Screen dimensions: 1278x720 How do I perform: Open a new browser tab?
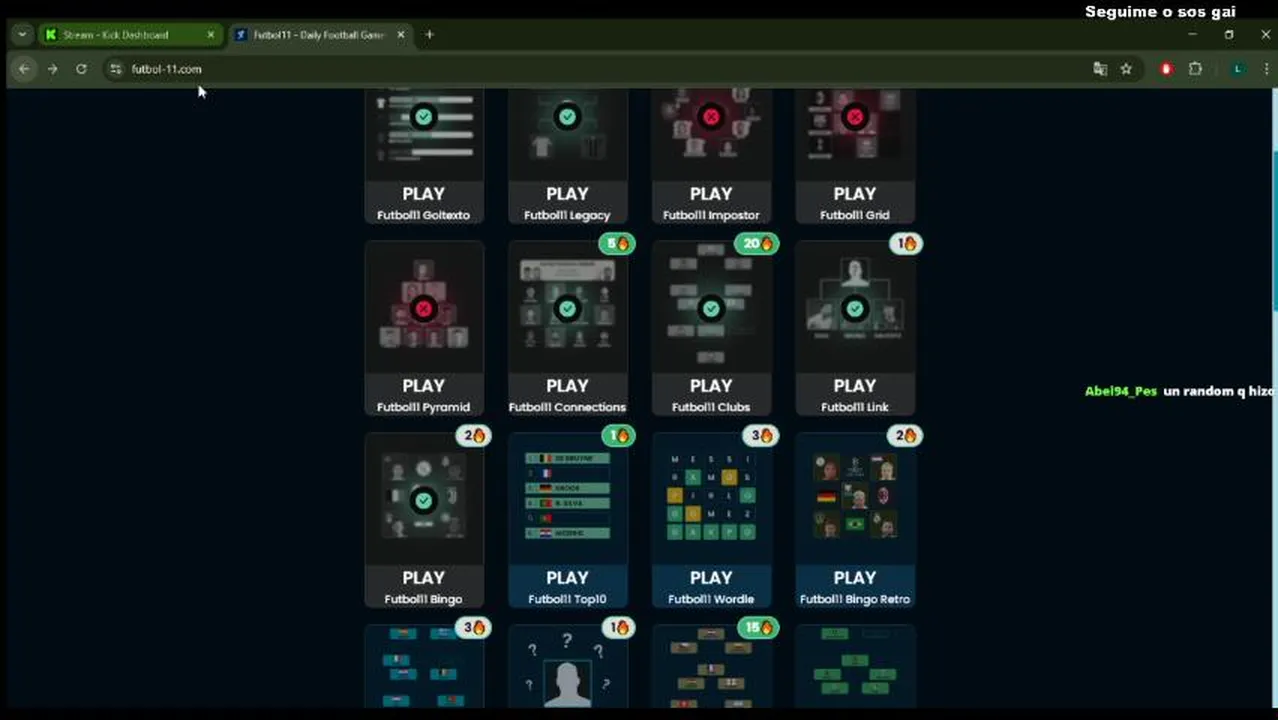coord(429,35)
